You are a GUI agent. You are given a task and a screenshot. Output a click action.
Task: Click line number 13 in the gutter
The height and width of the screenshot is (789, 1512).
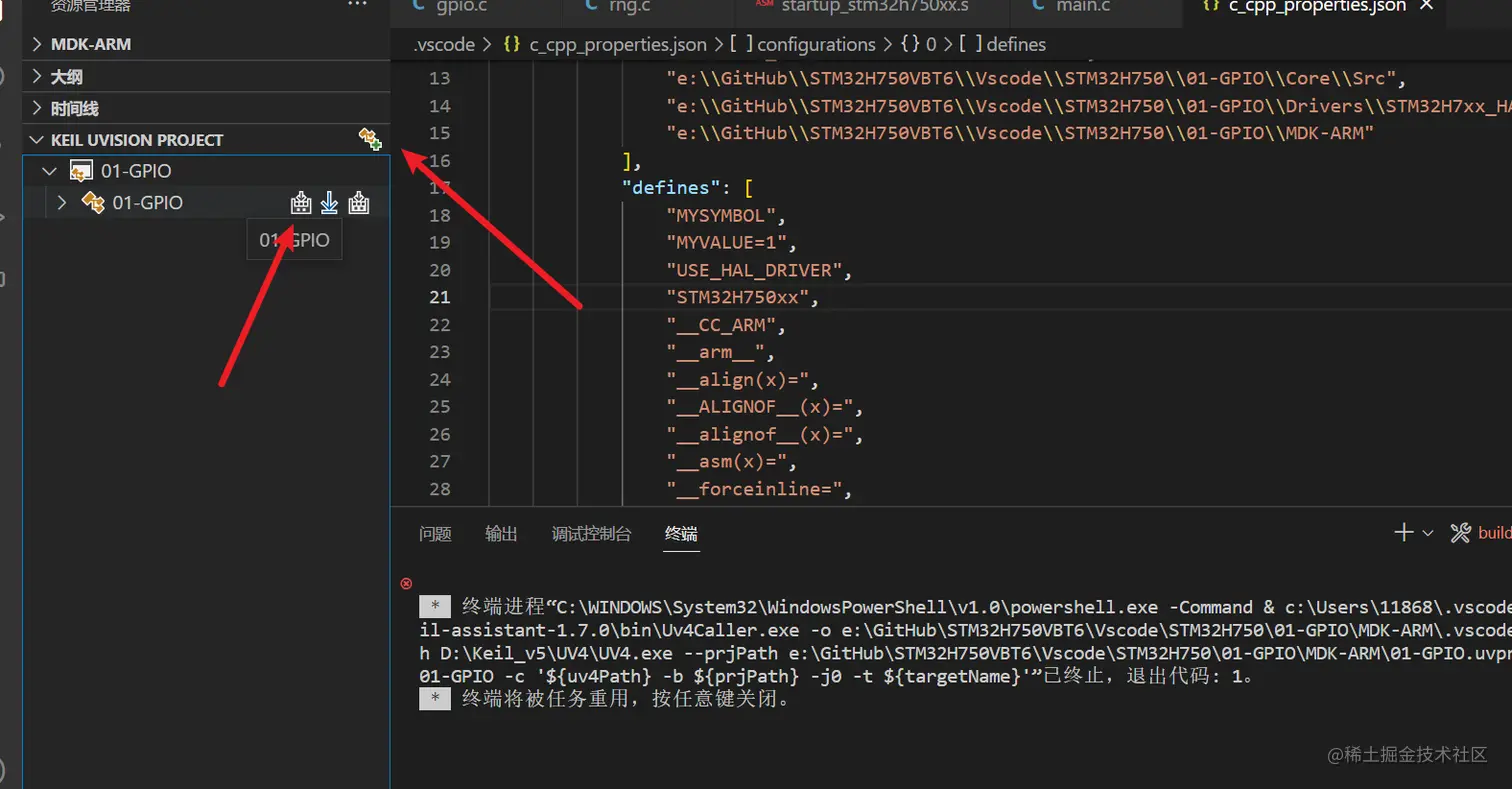[440, 79]
